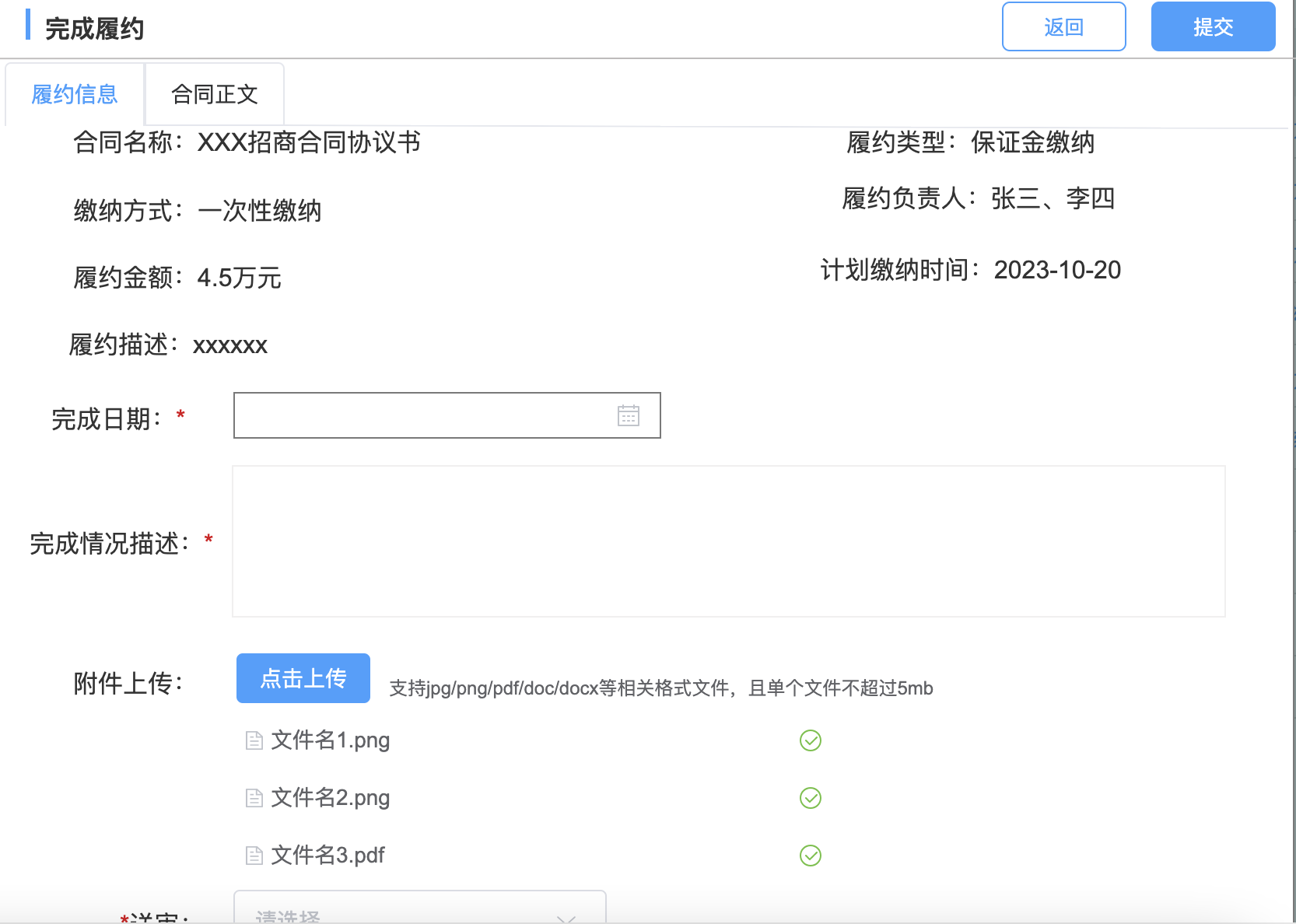This screenshot has height=924, width=1296.
Task: Click the 保证金缴纳 fulfillment type value
Action: [x=1033, y=142]
